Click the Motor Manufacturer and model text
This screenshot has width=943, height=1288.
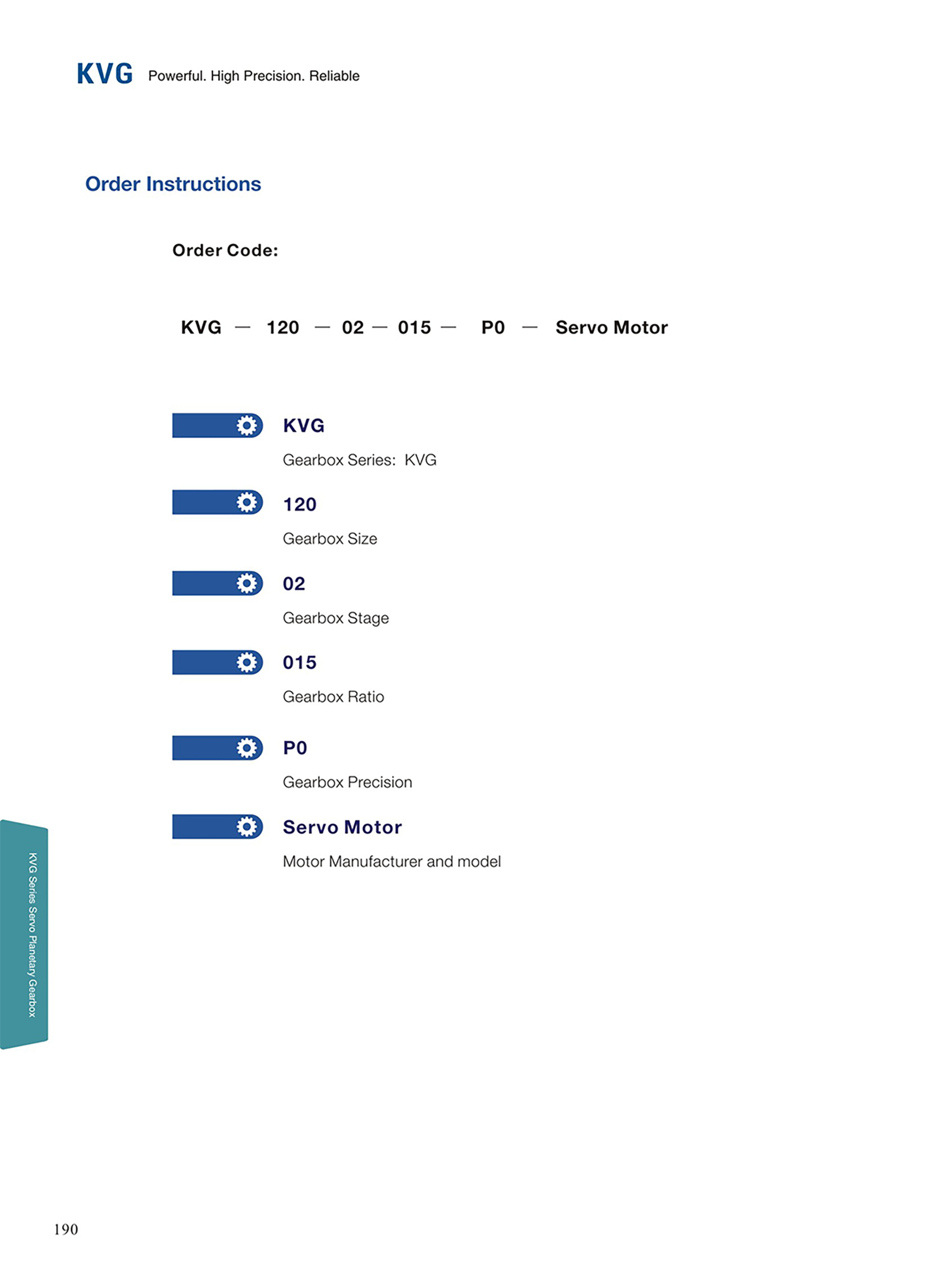click(391, 862)
